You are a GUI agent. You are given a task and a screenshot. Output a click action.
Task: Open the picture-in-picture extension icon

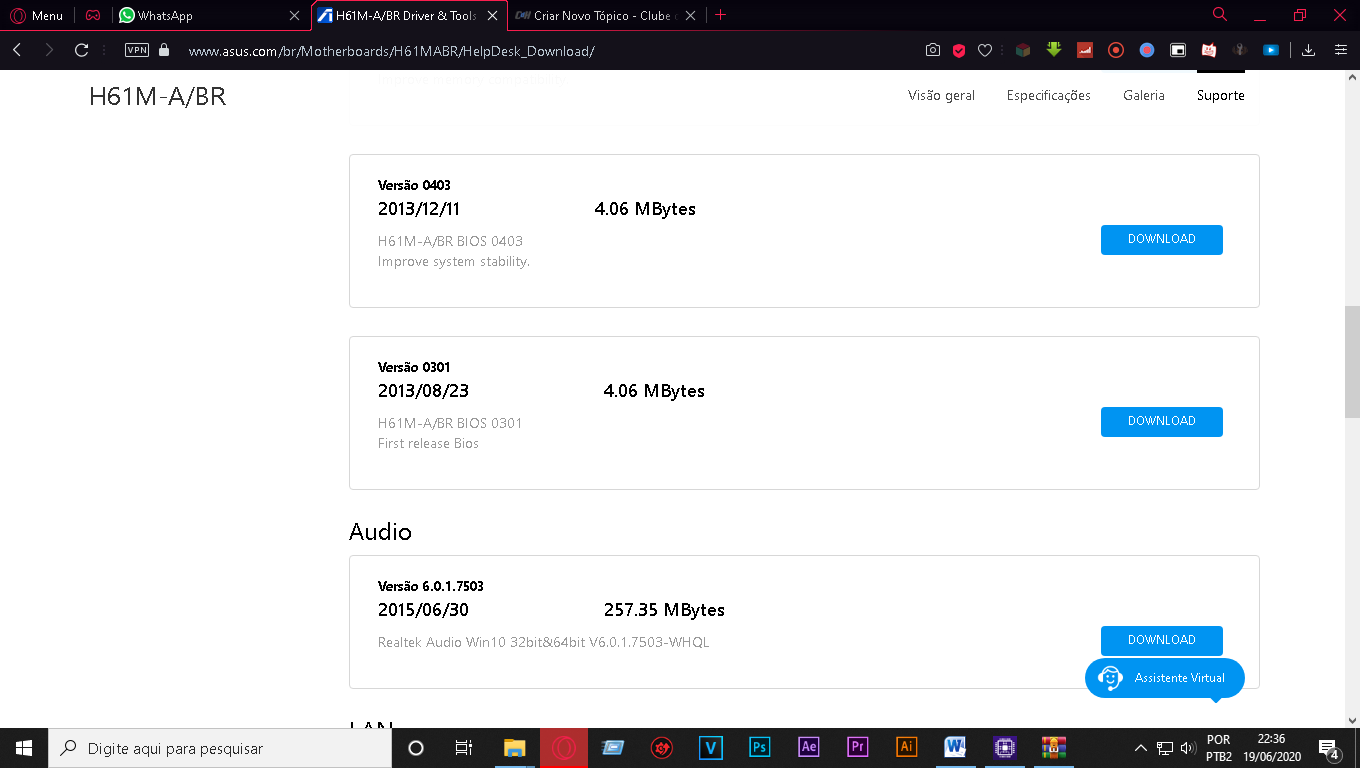[x=1178, y=50]
